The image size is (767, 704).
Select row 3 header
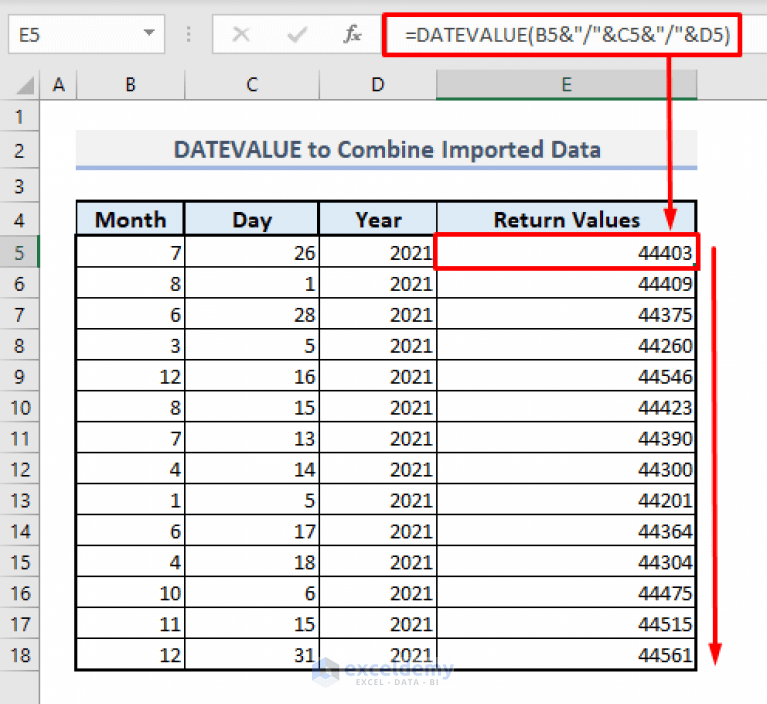[x=19, y=186]
